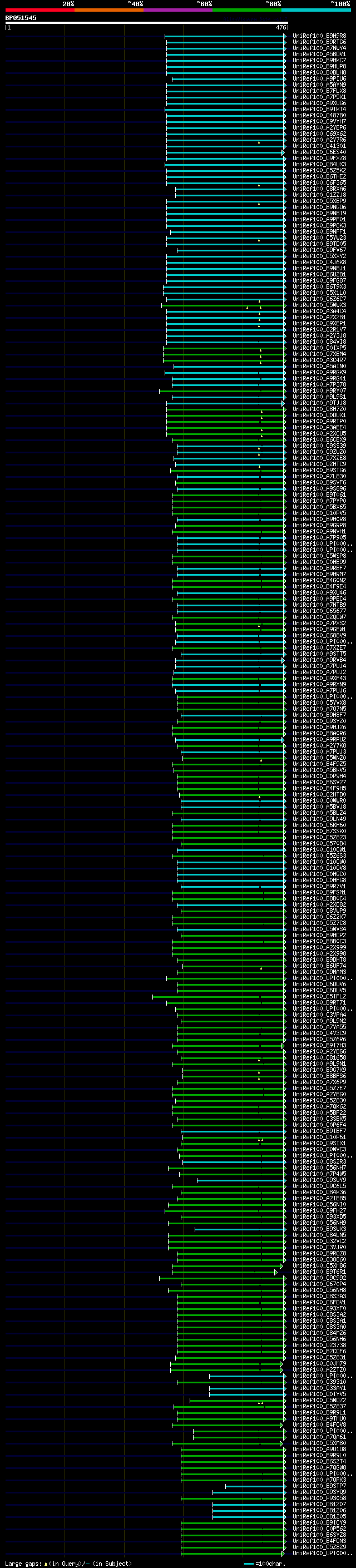356x1568 pixels.
Task: Open hit UniRef100_C0HGC0
Action: point(319,874)
